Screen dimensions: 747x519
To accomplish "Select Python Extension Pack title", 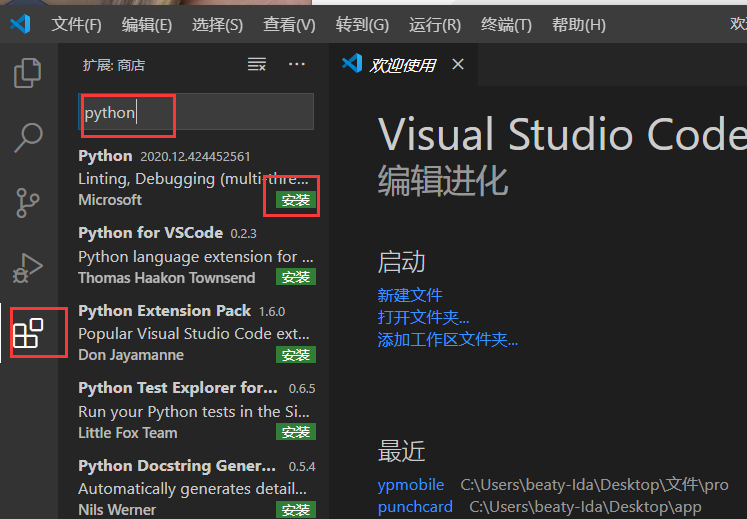I will (x=164, y=310).
